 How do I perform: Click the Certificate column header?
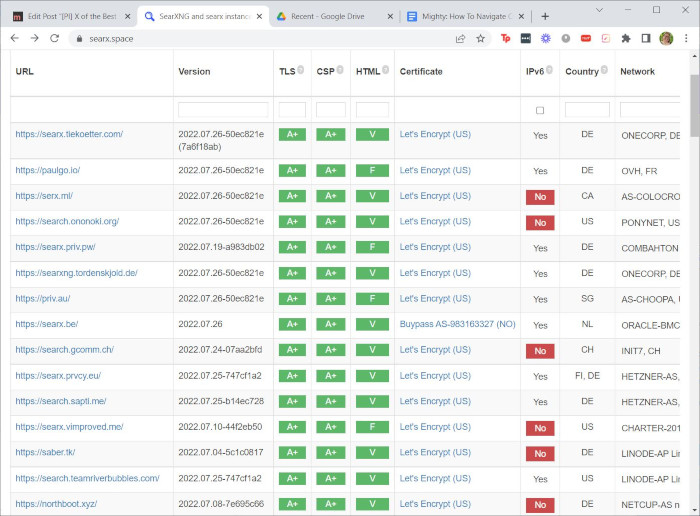pos(421,71)
